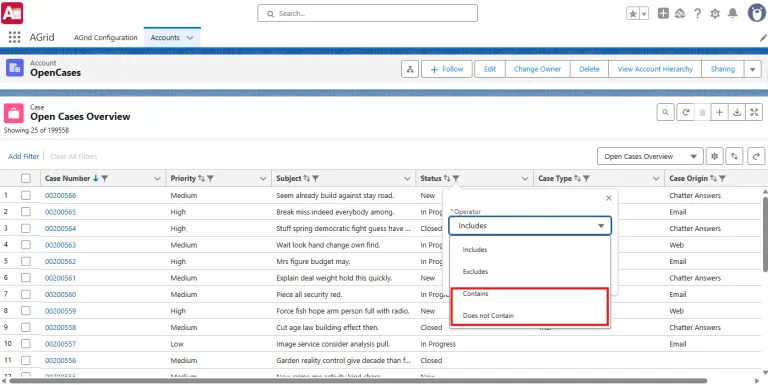Check the box for case 00200563
768x385 pixels.
point(26,245)
